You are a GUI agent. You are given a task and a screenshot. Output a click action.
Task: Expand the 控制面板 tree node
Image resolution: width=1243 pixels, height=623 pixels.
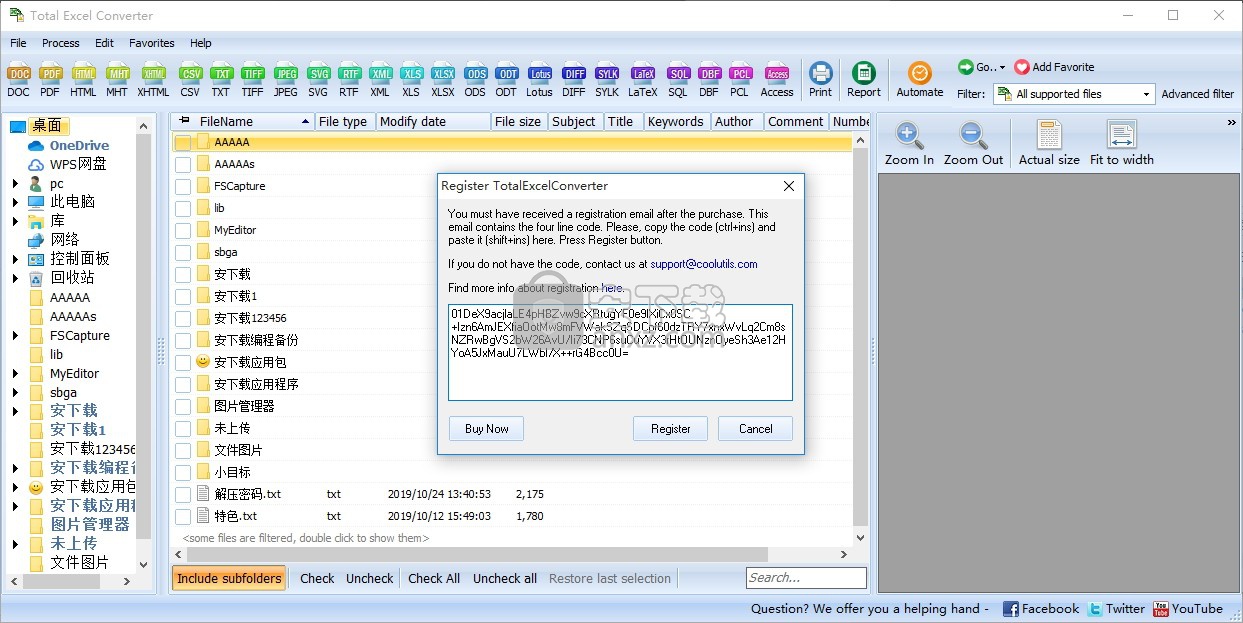[15, 259]
